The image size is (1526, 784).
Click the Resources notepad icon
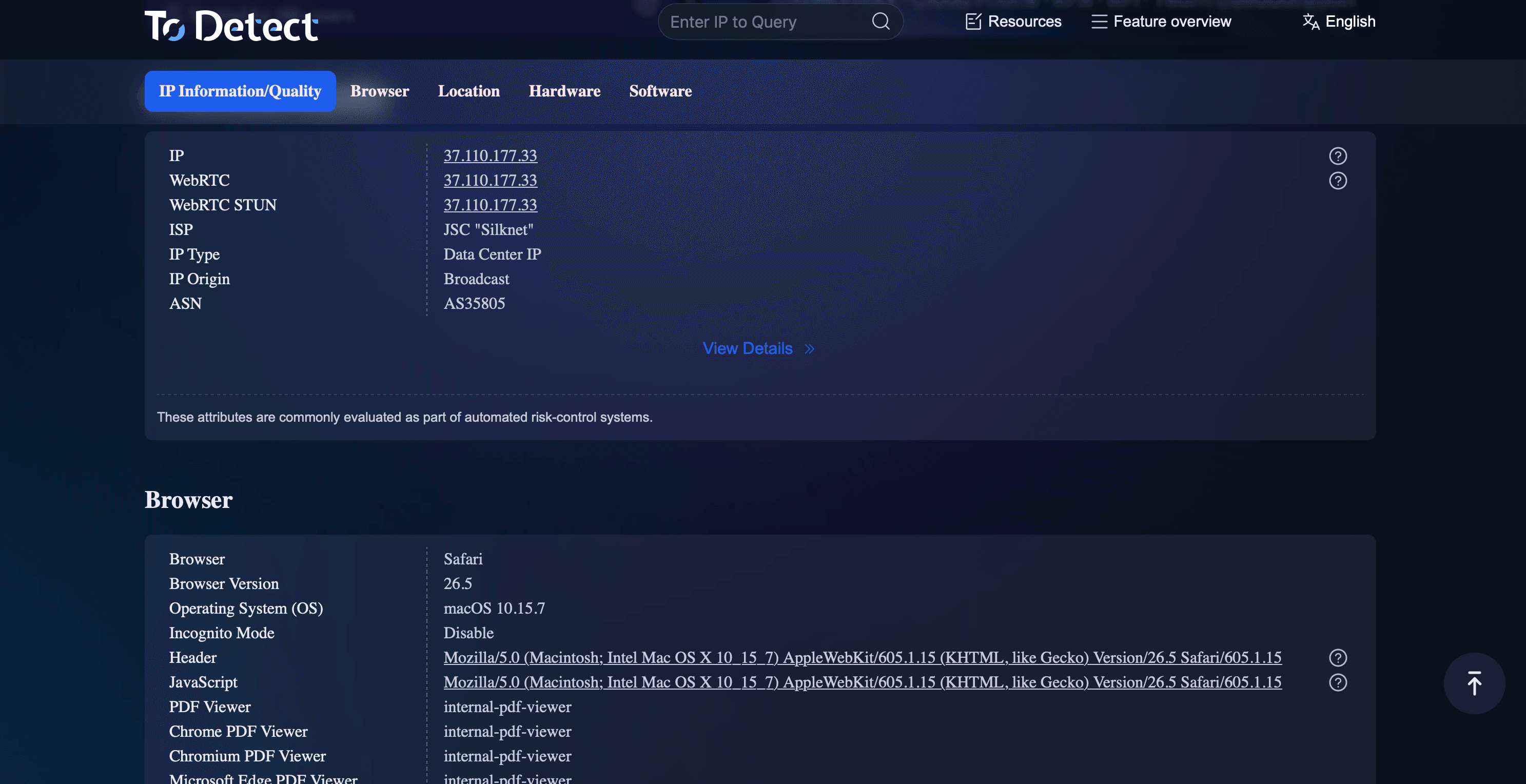click(x=973, y=22)
